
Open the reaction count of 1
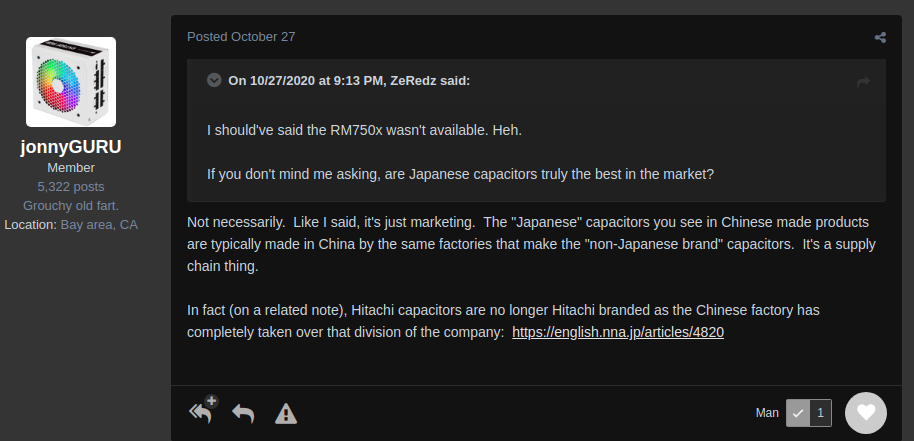(820, 413)
